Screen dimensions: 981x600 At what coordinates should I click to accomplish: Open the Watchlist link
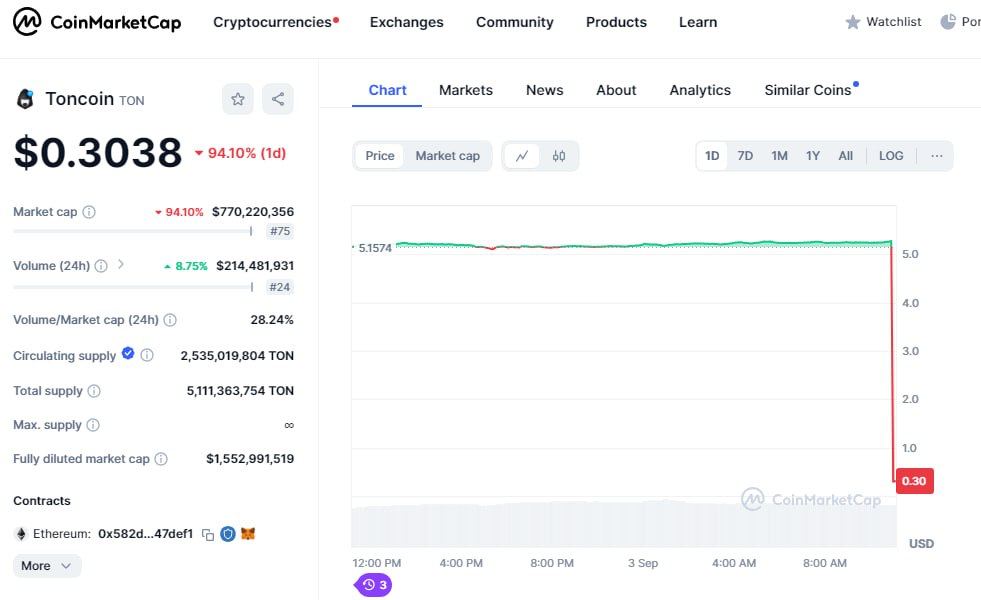point(883,22)
